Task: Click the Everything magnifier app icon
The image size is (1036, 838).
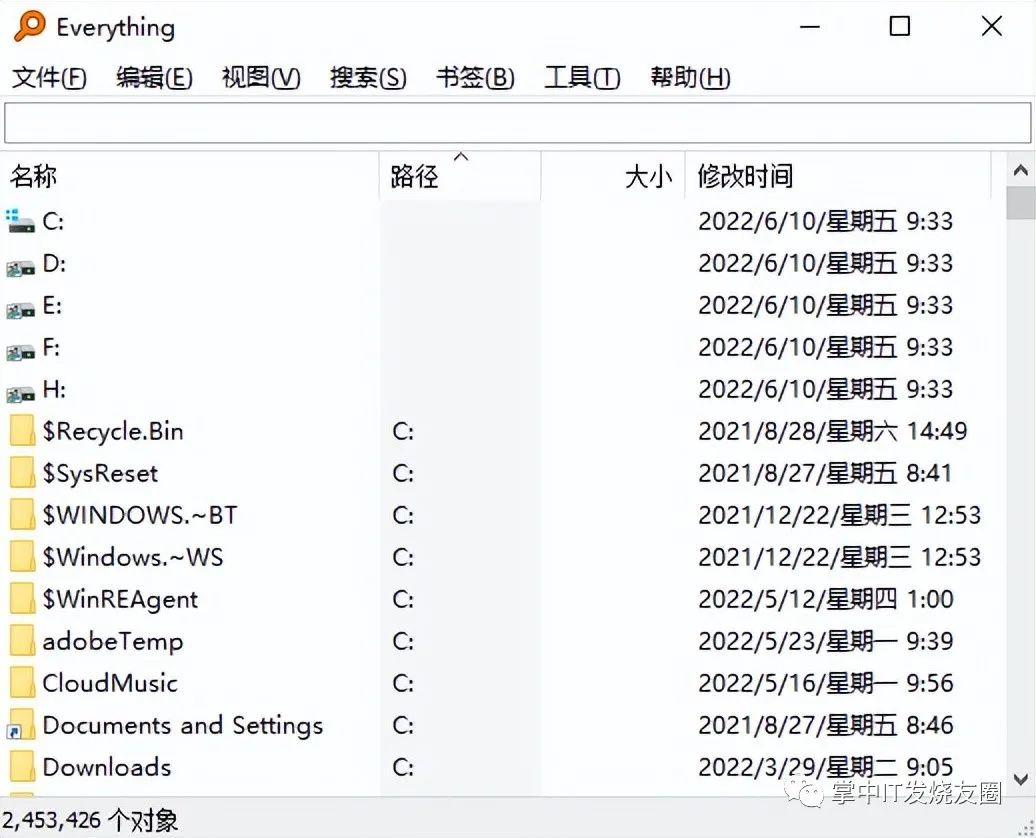Action: (x=30, y=26)
